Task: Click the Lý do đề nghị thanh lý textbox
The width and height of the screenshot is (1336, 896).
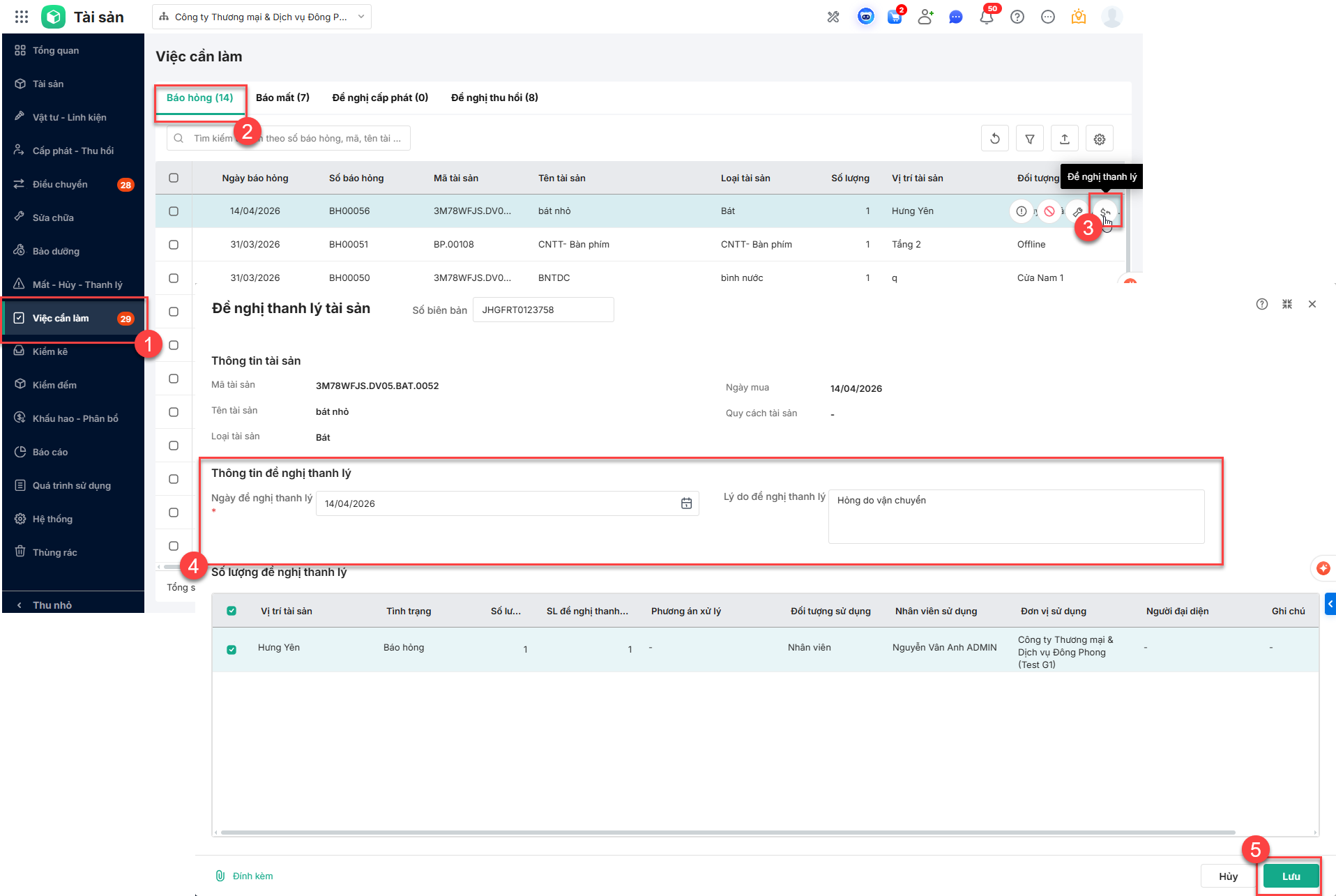Action: [1015, 516]
